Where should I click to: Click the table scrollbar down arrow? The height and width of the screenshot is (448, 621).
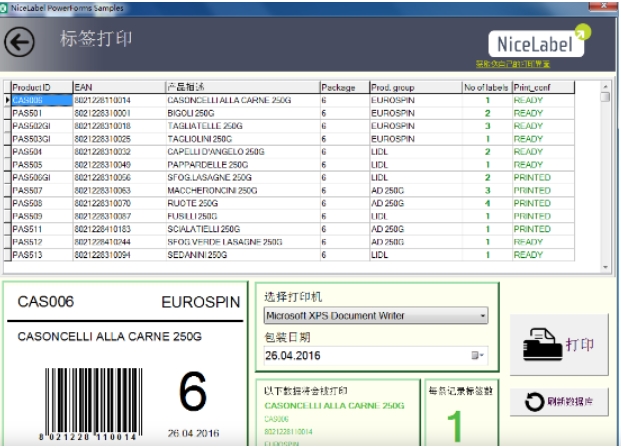(605, 267)
